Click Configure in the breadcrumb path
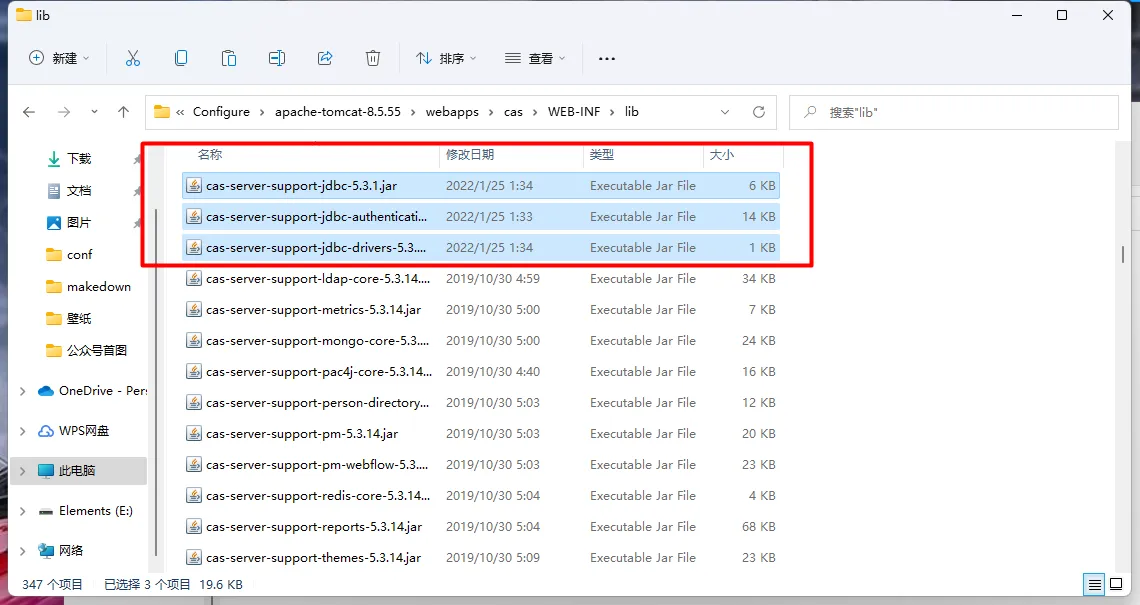This screenshot has width=1140, height=605. [x=221, y=112]
